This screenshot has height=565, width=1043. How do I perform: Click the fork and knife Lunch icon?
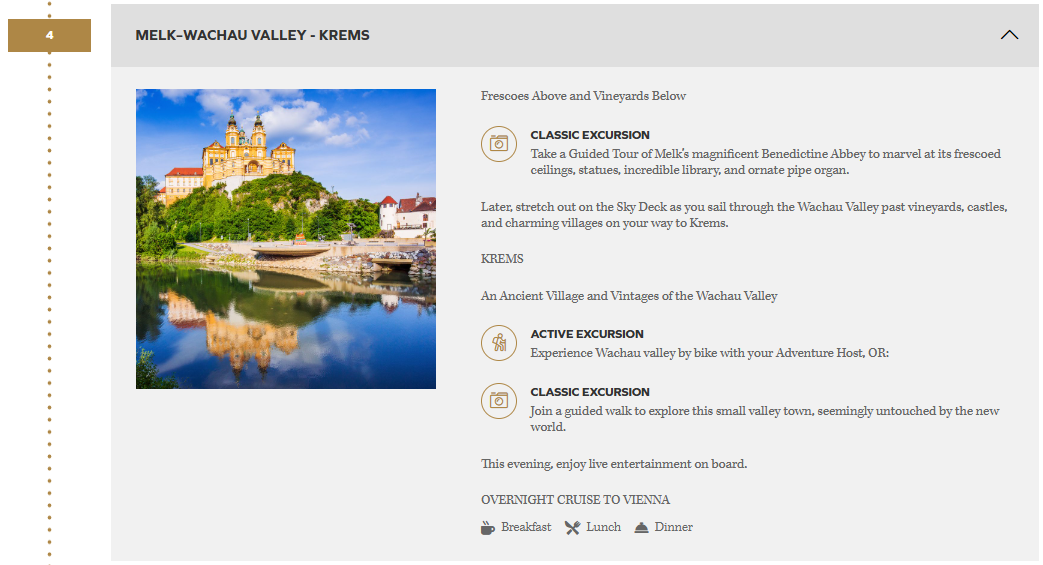[x=572, y=528]
